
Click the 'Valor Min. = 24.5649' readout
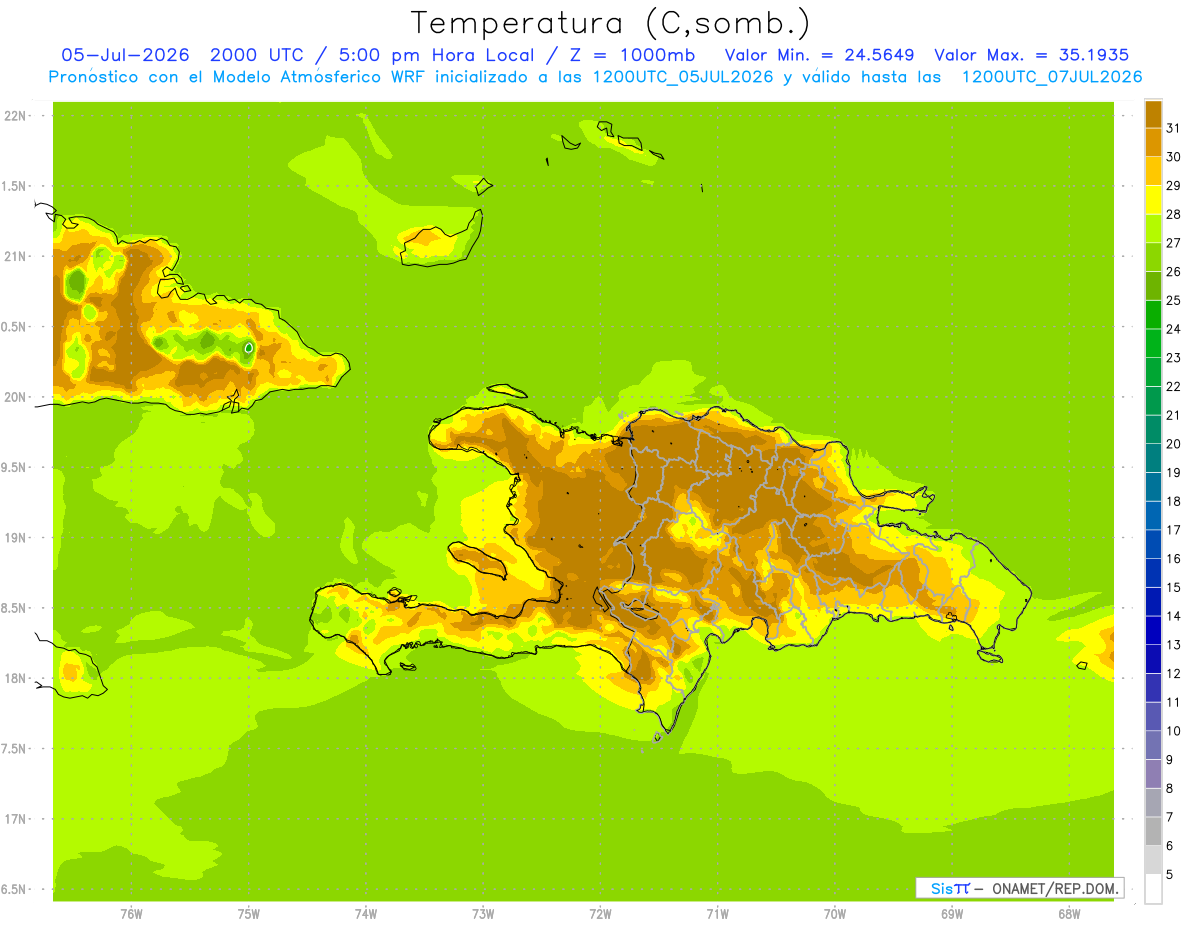pos(819,55)
